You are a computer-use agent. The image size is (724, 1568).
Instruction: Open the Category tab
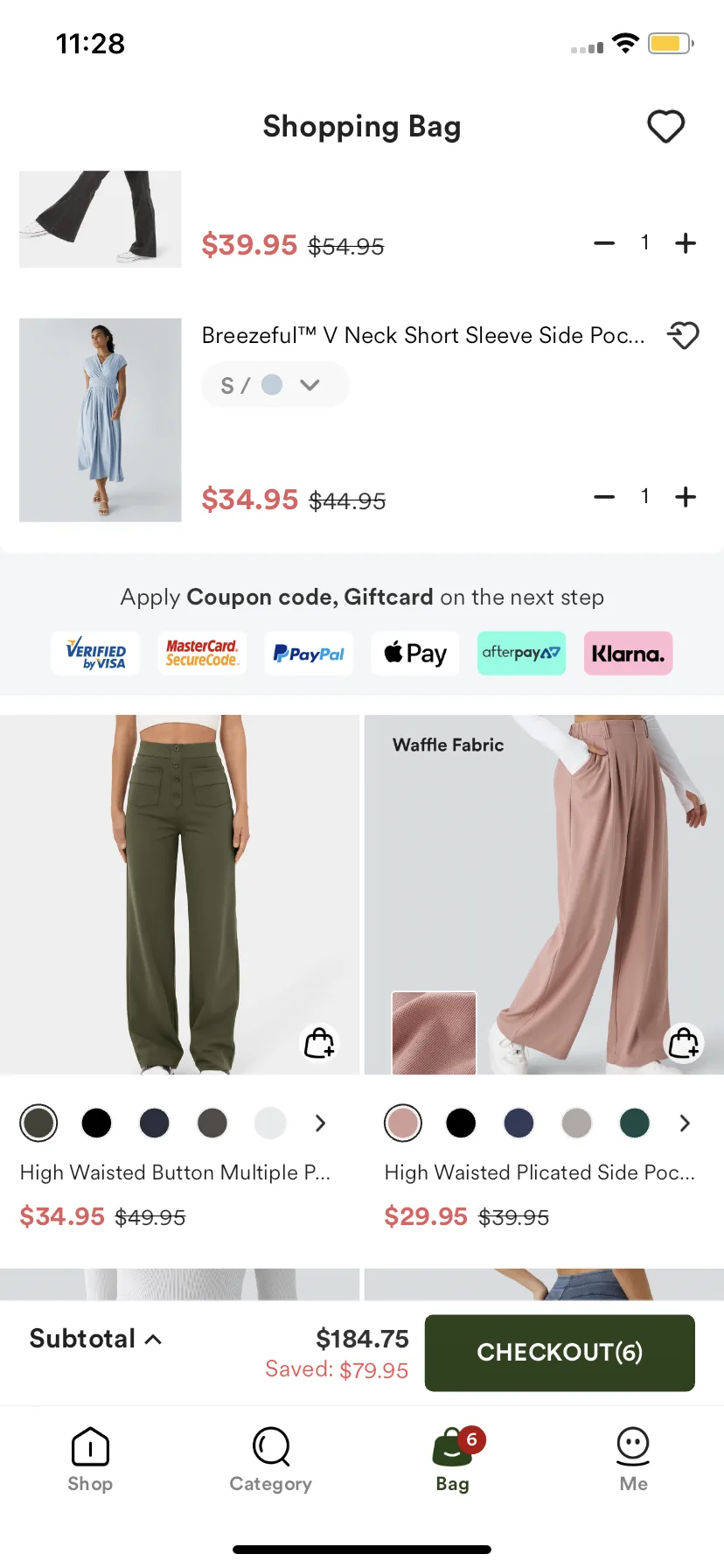pos(271,1459)
